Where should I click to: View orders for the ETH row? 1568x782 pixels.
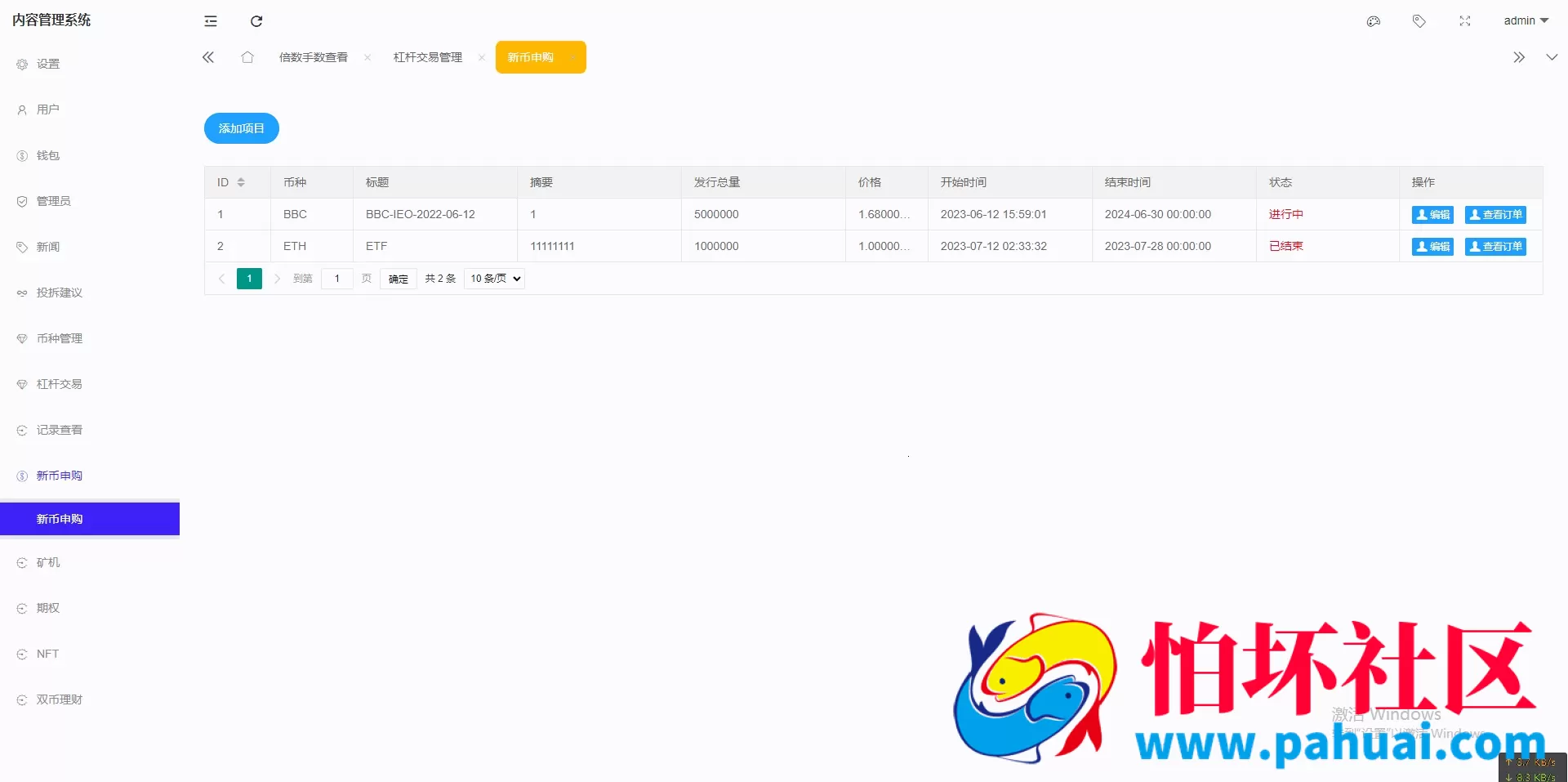click(1495, 247)
